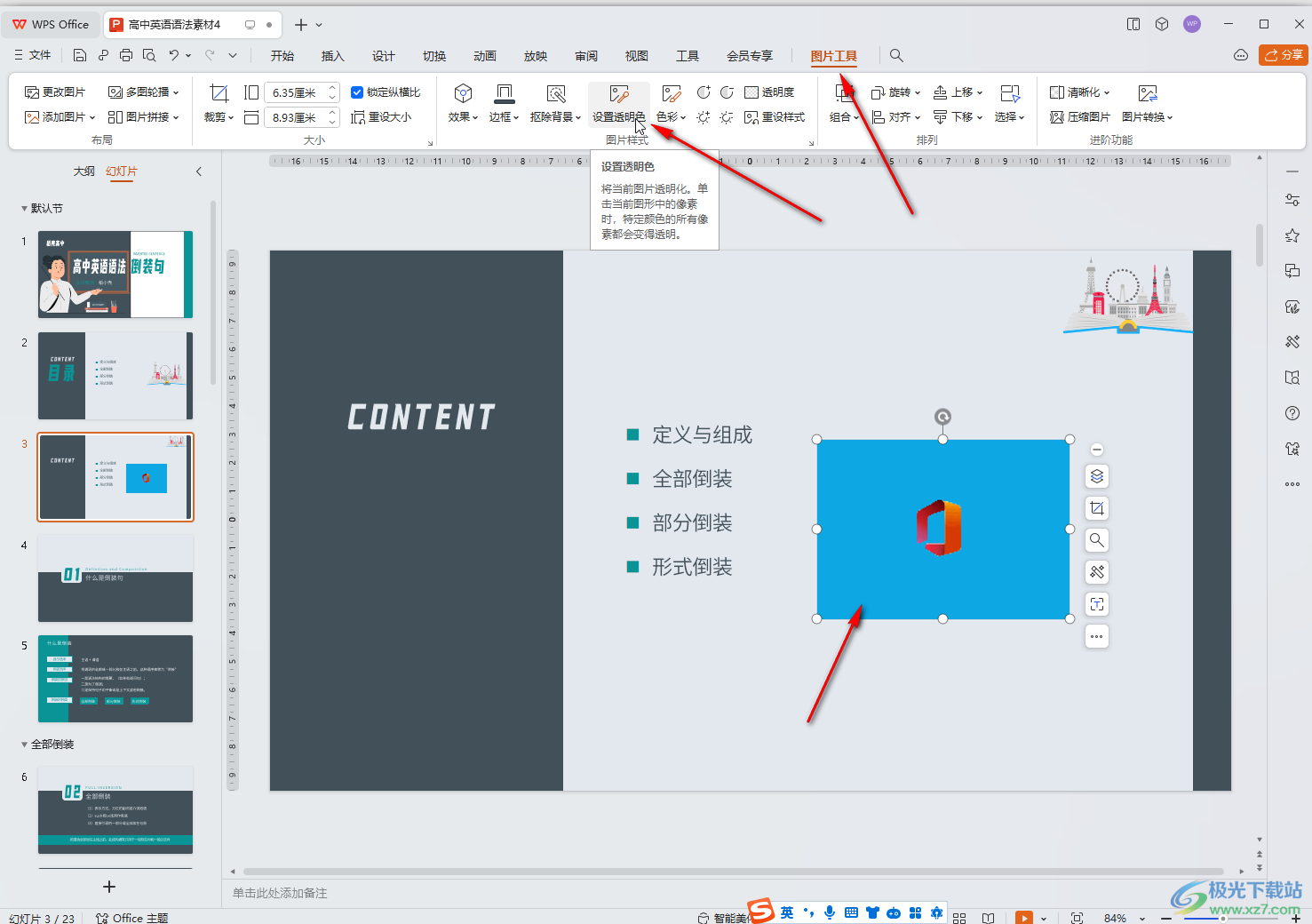This screenshot has width=1312, height=924.
Task: Click the Set Transparent Color tool
Action: (619, 104)
